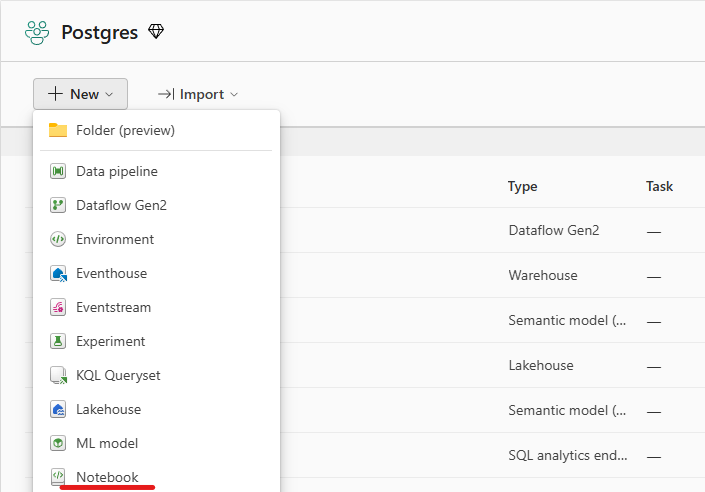705x492 pixels.
Task: Click the Lakehouse menu icon
Action: pos(58,409)
